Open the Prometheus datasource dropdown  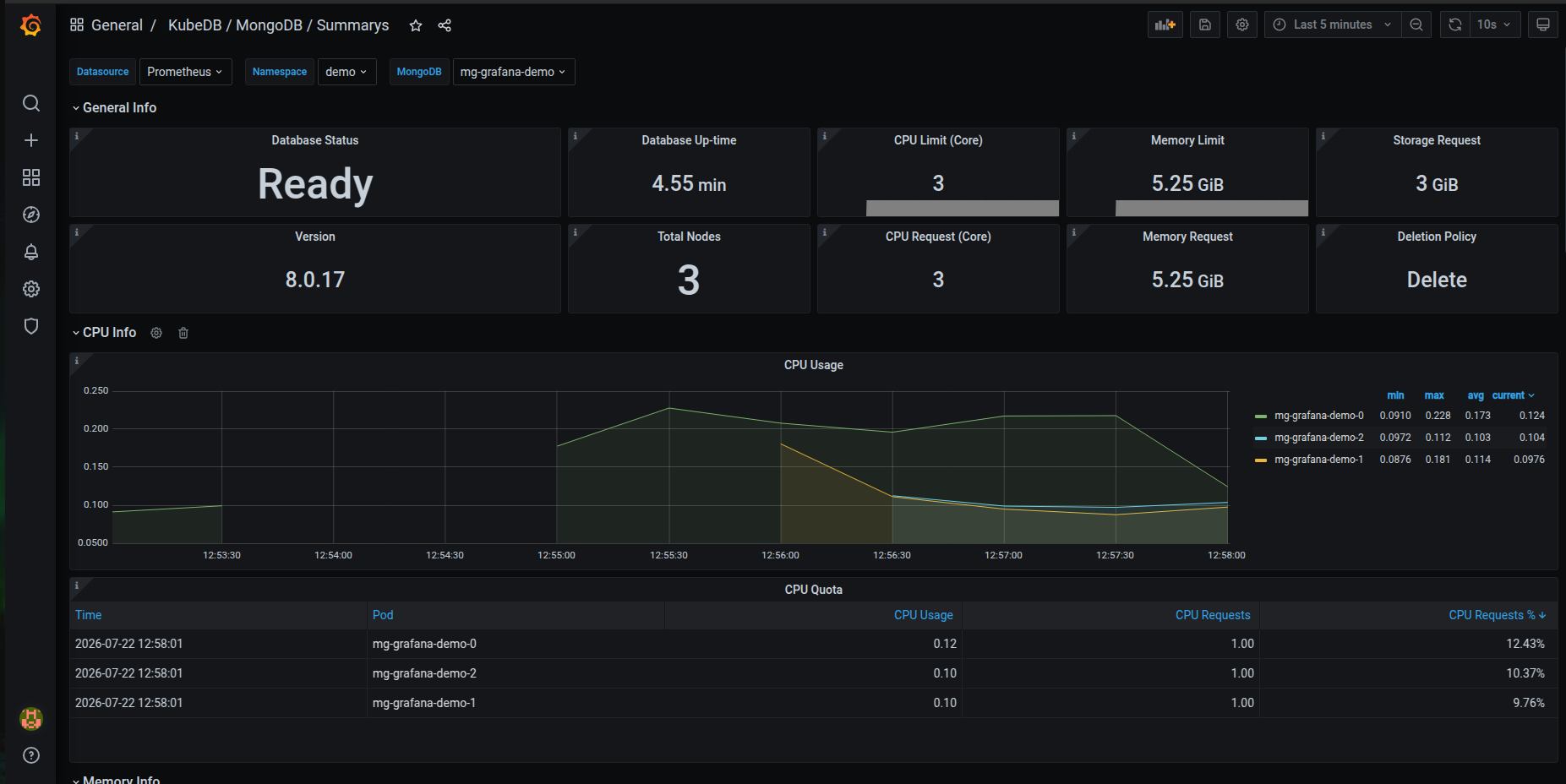click(185, 72)
